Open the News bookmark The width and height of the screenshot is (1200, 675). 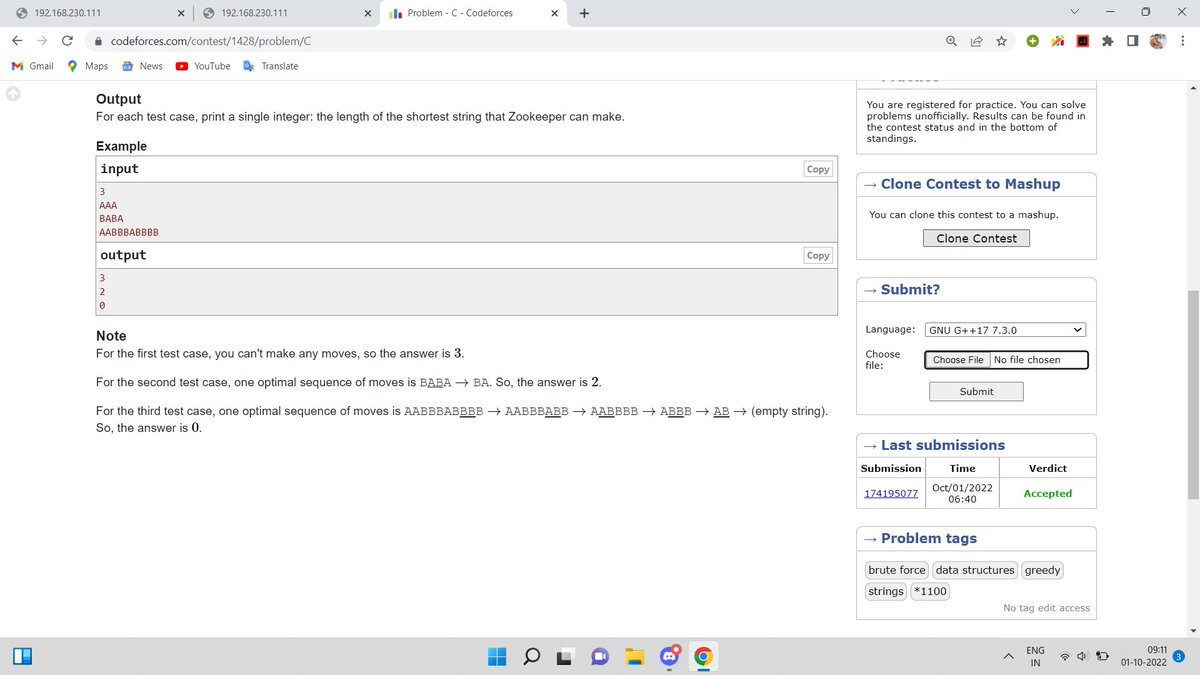(142, 66)
